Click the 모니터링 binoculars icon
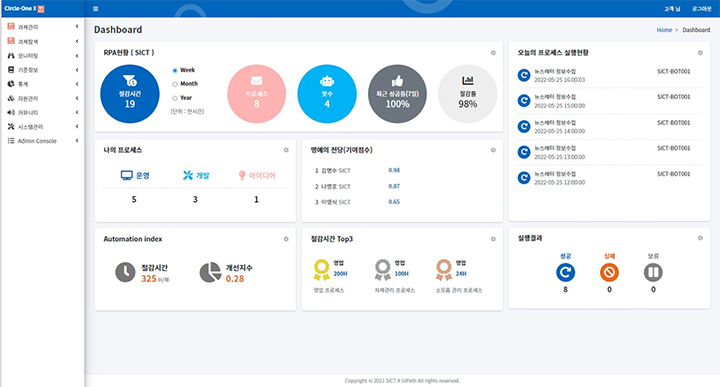Screen dimensions: 720x387 click(x=11, y=55)
